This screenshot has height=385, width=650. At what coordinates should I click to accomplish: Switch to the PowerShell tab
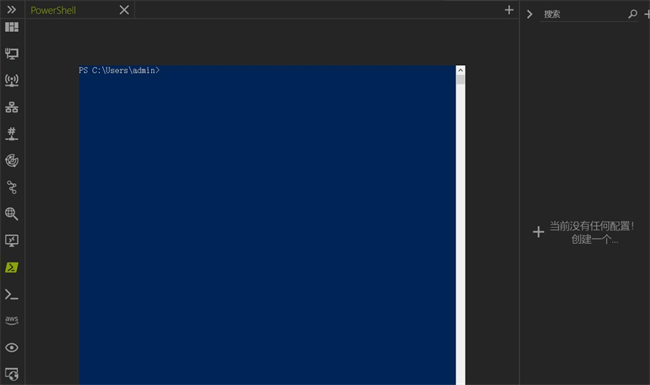(53, 10)
